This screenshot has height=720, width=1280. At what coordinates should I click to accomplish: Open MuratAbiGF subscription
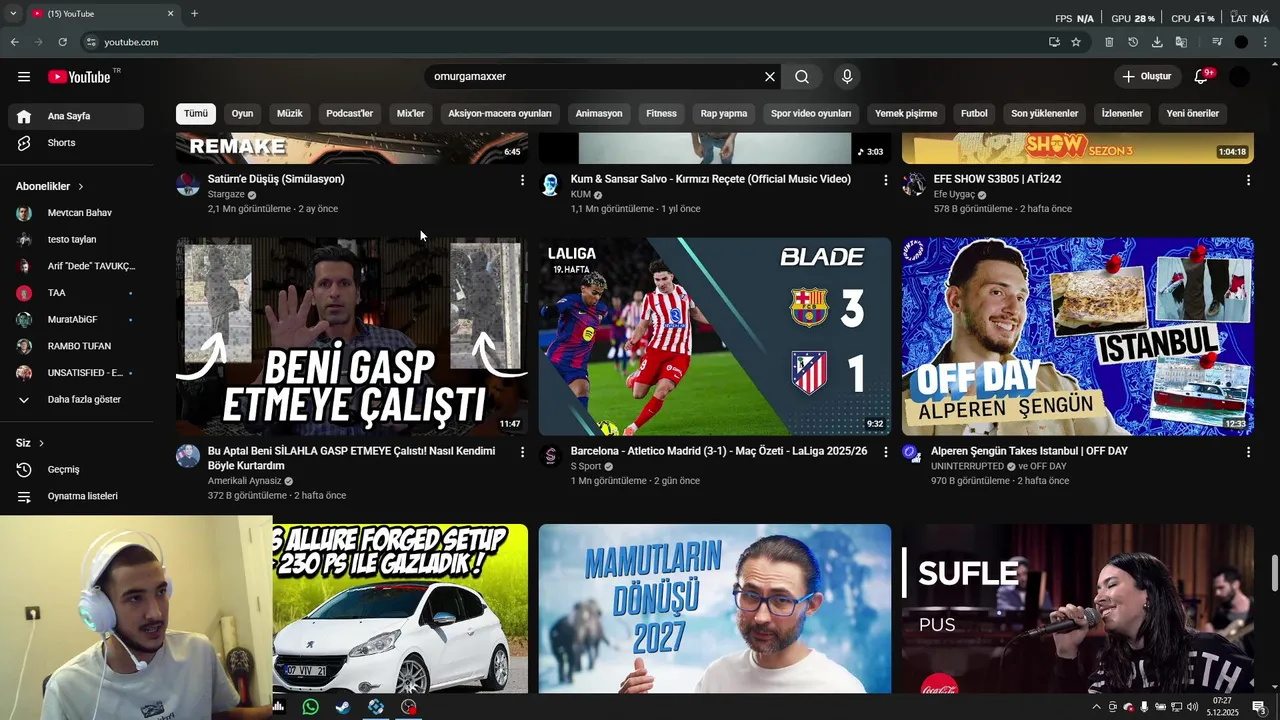point(76,320)
